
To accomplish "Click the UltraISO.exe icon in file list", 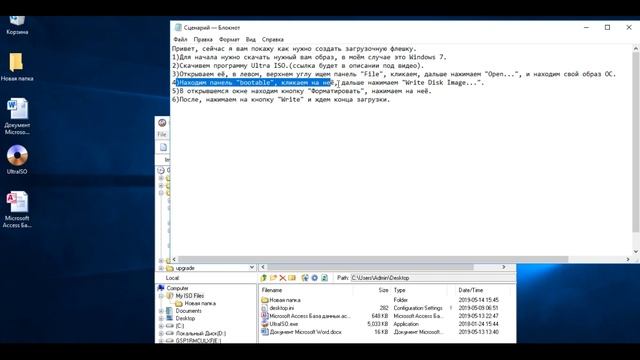I will 264,324.
